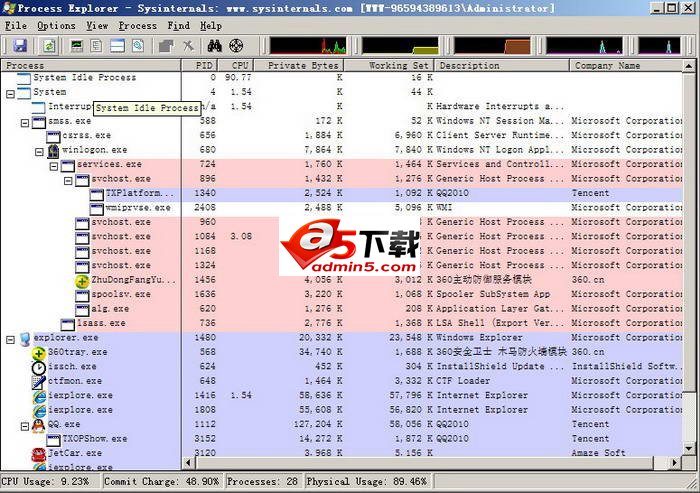700x493 pixels.
Task: Click the Physical Usage status bar field
Action: coord(368,482)
